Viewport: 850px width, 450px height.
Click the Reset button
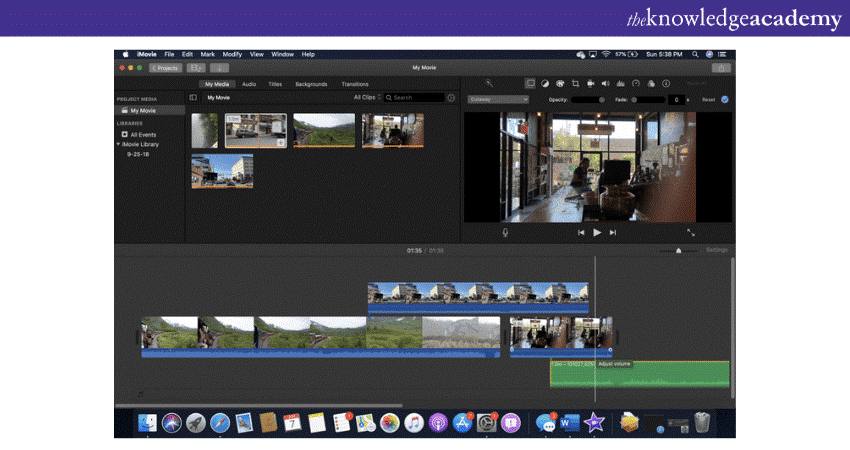pos(708,100)
